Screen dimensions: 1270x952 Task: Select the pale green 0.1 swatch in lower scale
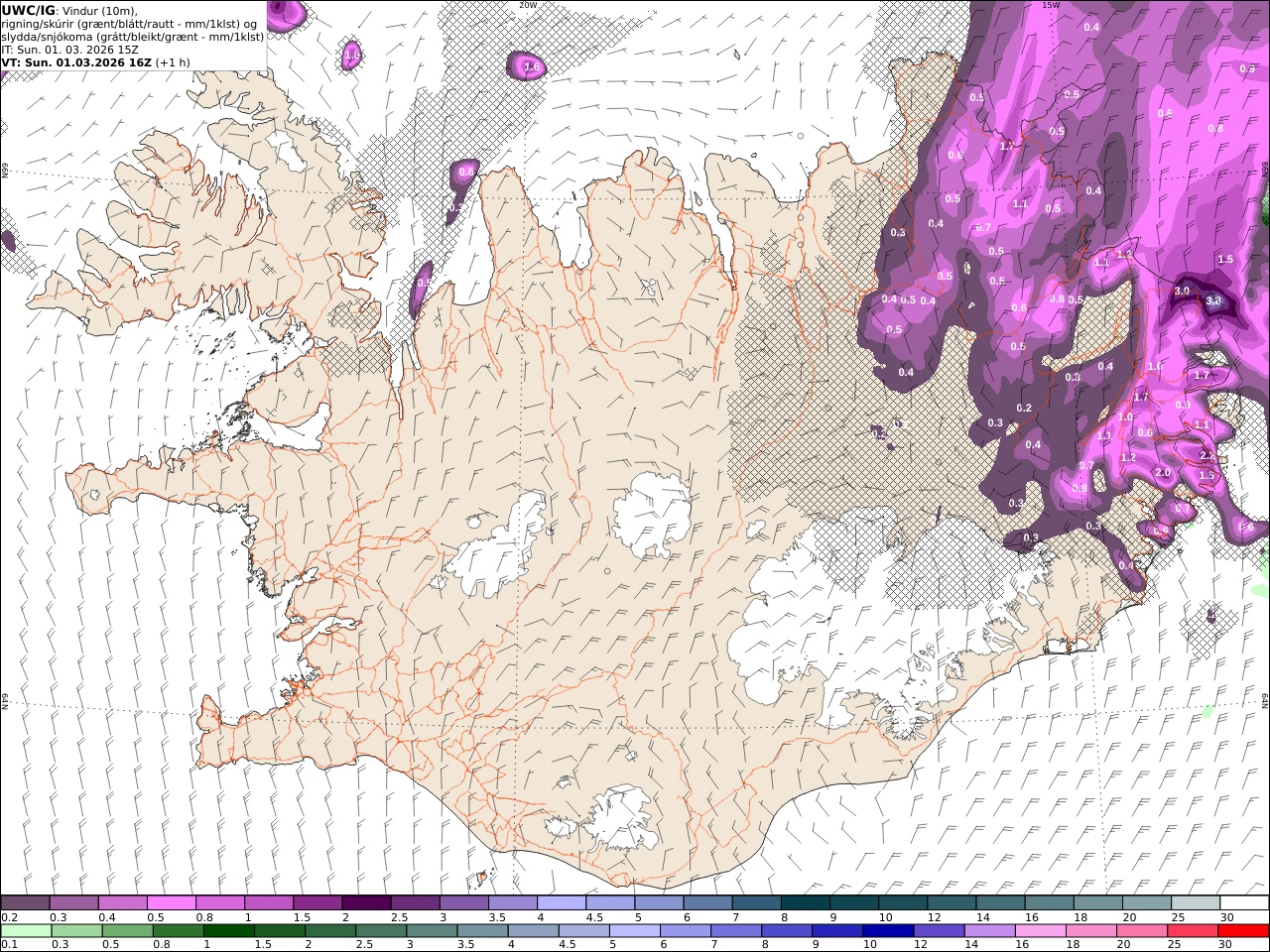pos(26,930)
